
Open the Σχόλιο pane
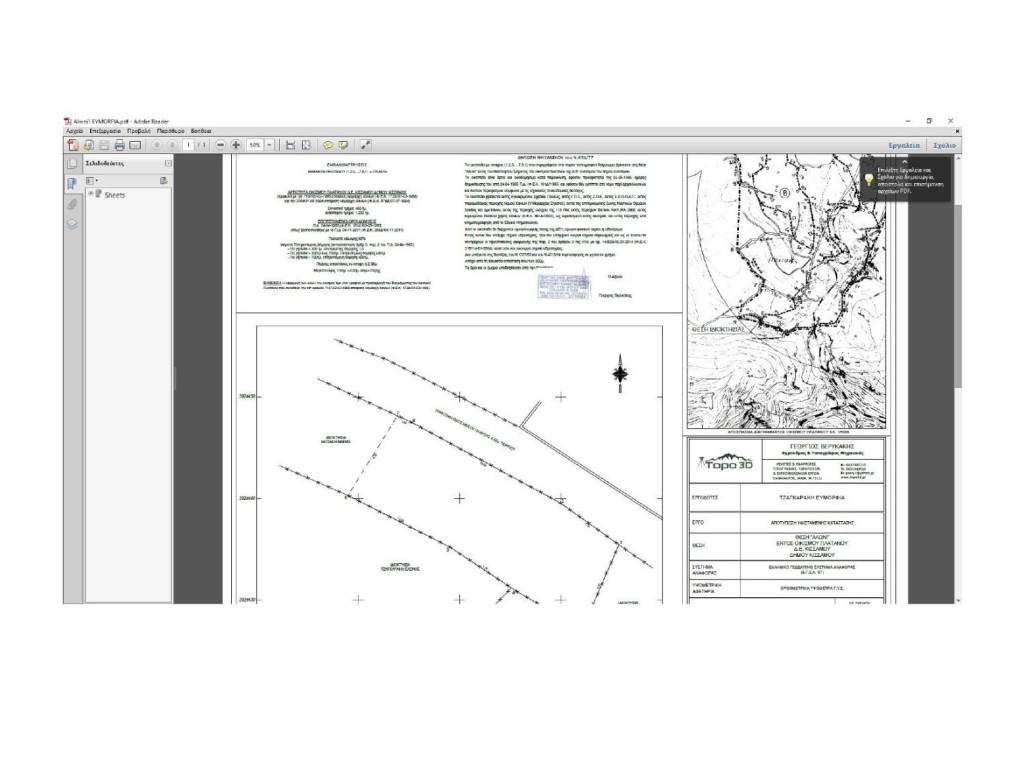[x=945, y=145]
